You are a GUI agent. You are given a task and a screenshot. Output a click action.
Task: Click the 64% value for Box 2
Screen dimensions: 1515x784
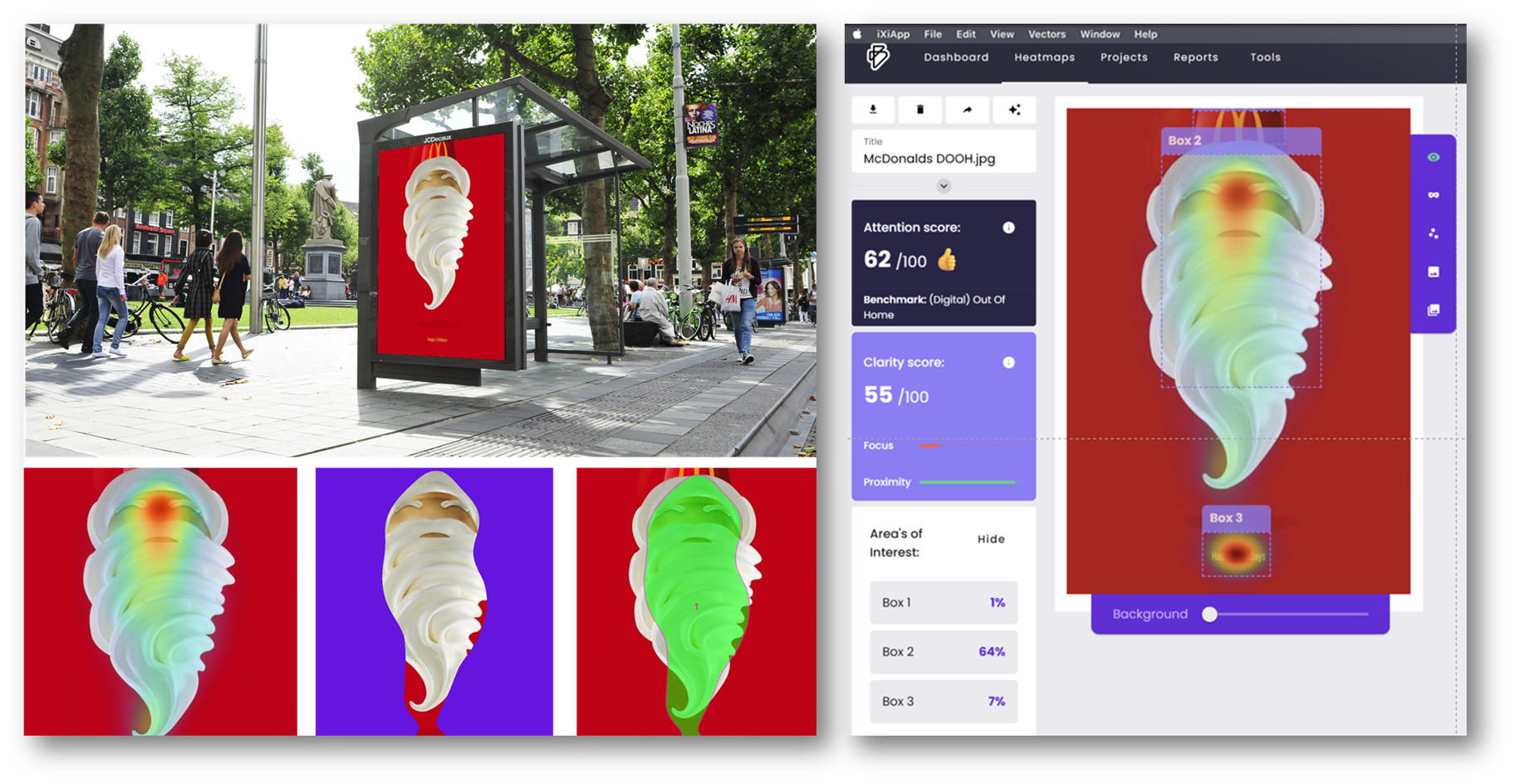pos(992,652)
